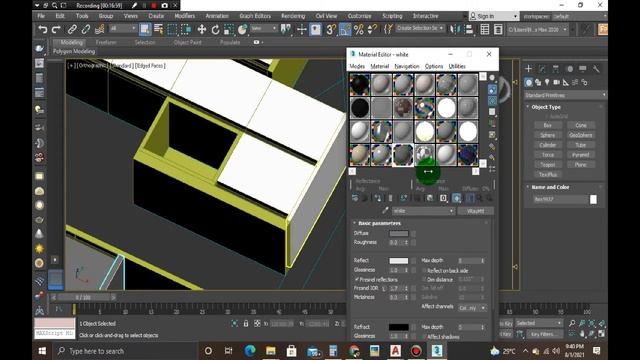Activate the Select and Move tool

click(202, 29)
